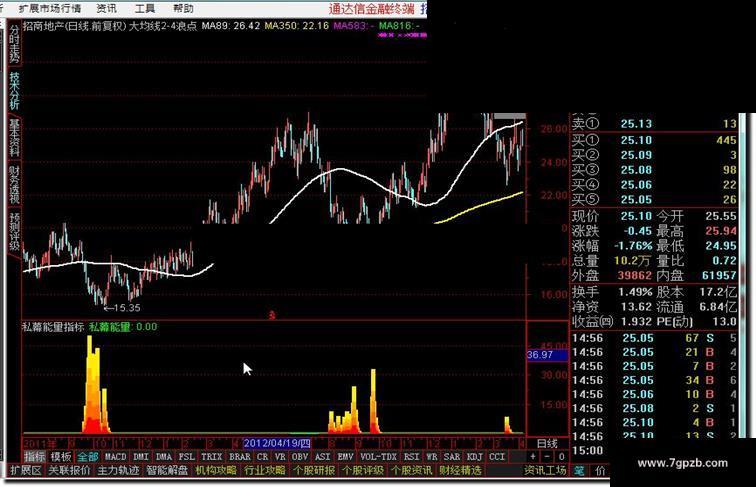Screen dimensions: 756x487
Task: Select the 指标 tab
Action: 35,456
